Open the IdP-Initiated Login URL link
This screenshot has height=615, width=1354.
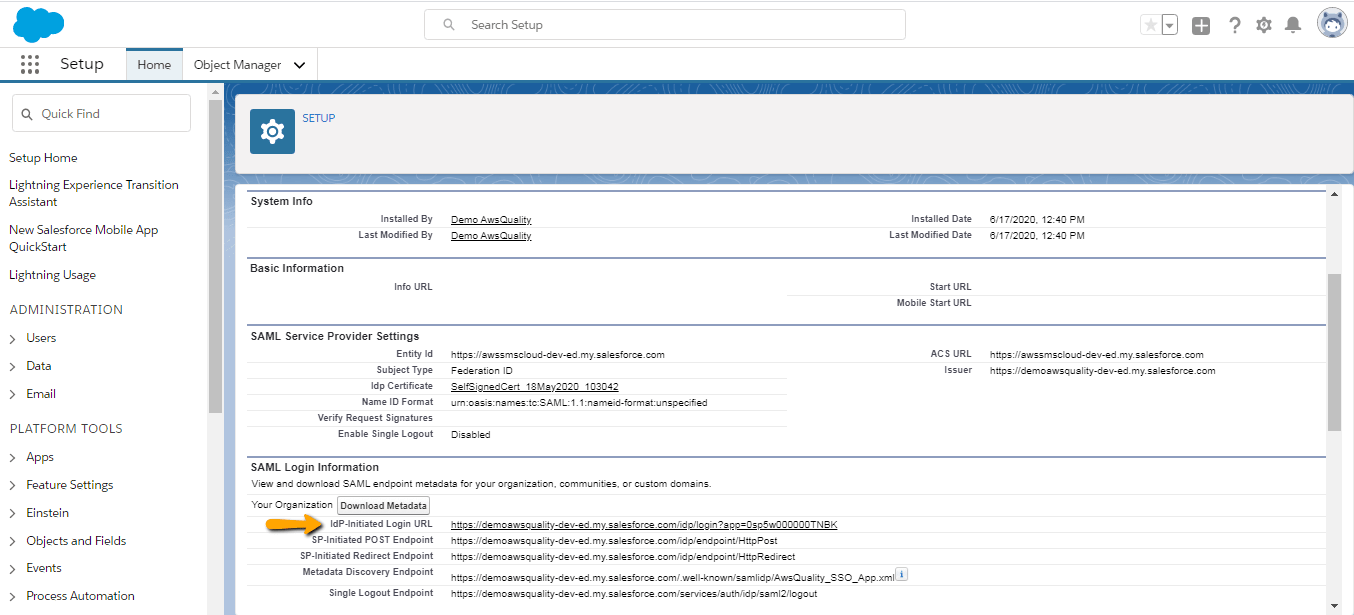click(644, 524)
